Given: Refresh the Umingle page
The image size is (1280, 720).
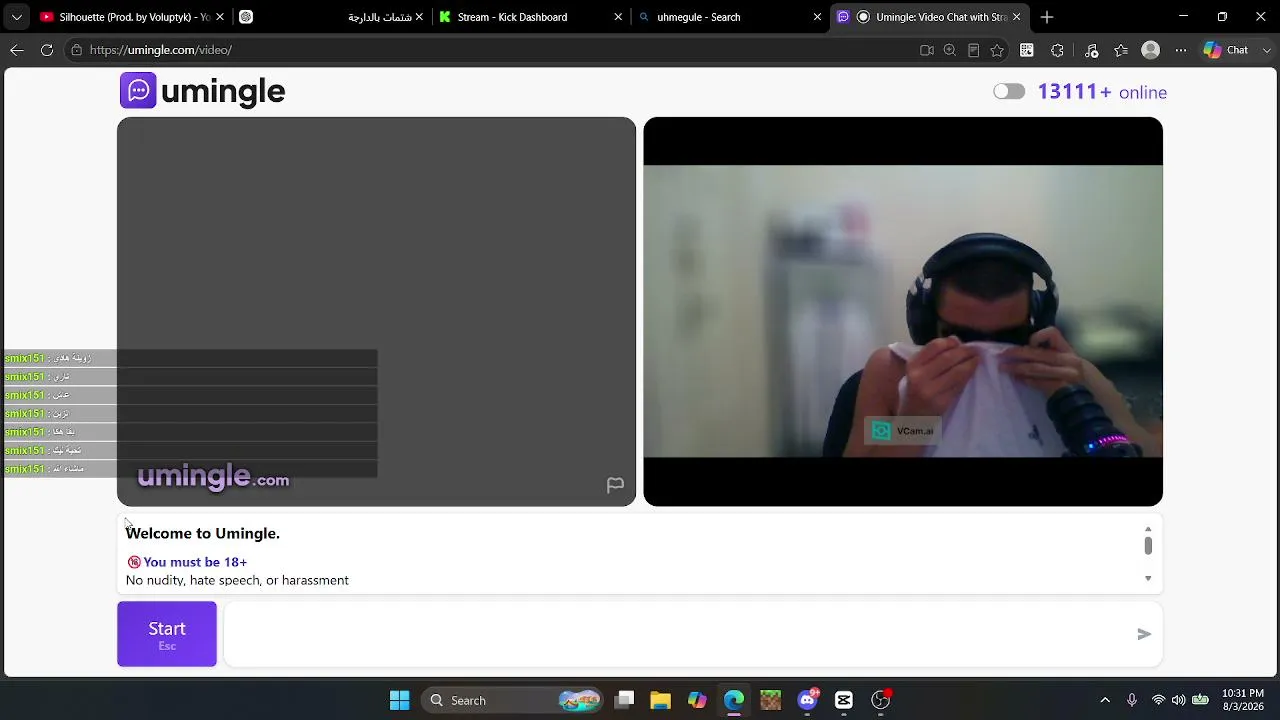Looking at the screenshot, I should (47, 50).
